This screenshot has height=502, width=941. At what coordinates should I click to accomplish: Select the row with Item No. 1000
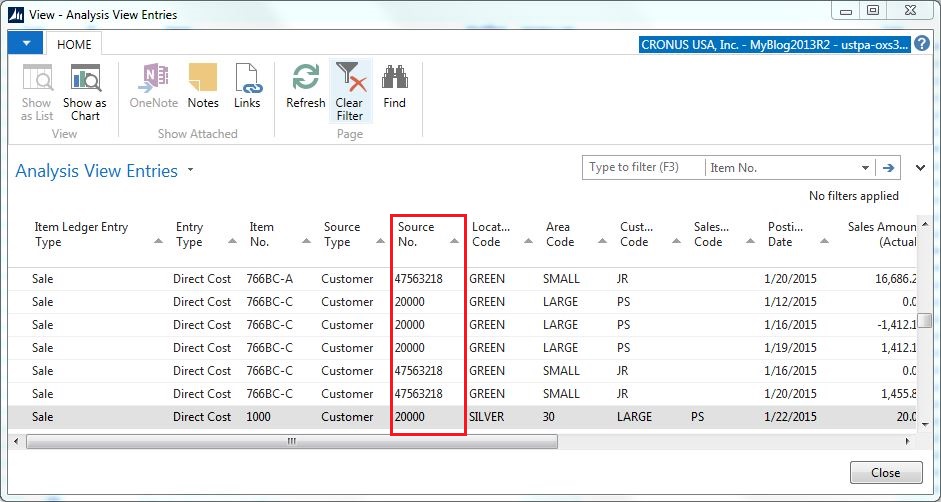260,417
